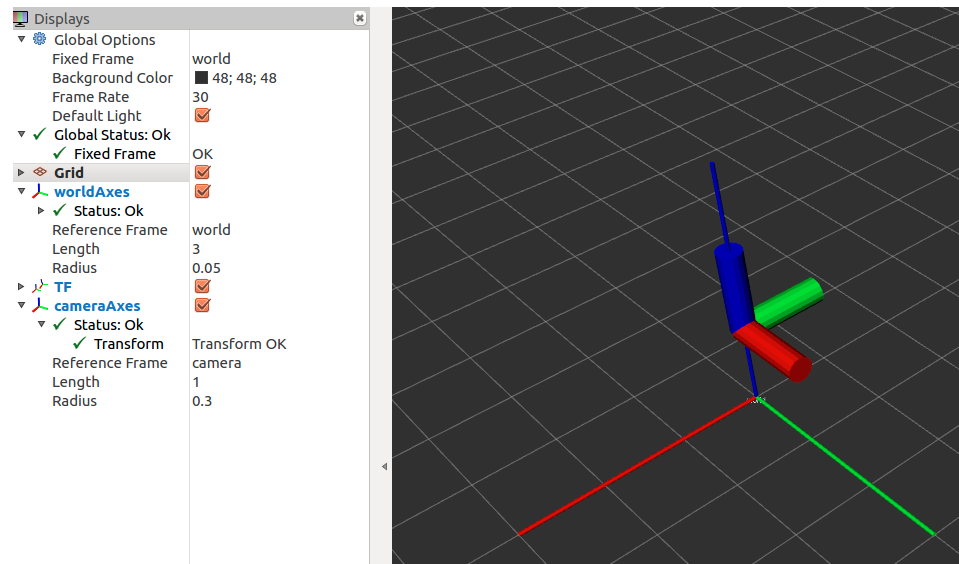959x564 pixels.
Task: Click the Default Light property label
Action: click(97, 116)
